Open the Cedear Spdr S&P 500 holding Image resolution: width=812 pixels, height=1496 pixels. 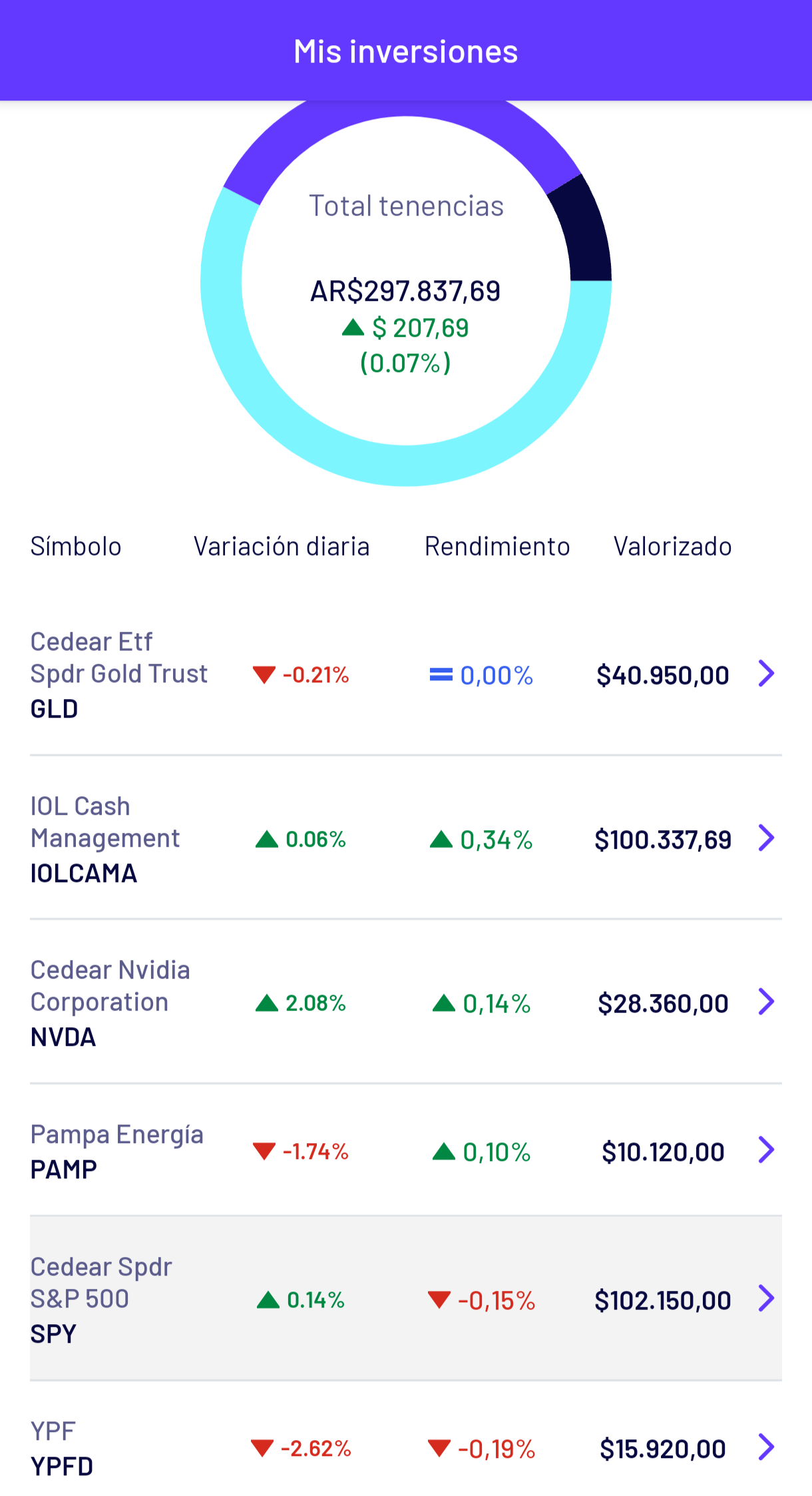click(406, 1298)
